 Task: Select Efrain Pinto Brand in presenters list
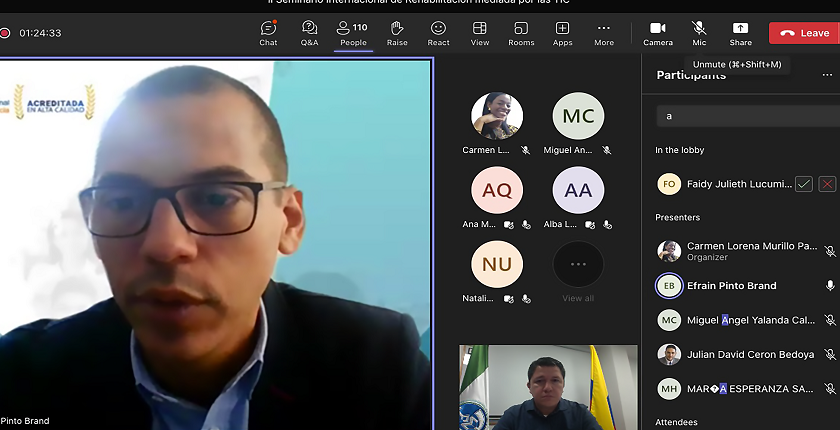pyautogui.click(x=747, y=285)
